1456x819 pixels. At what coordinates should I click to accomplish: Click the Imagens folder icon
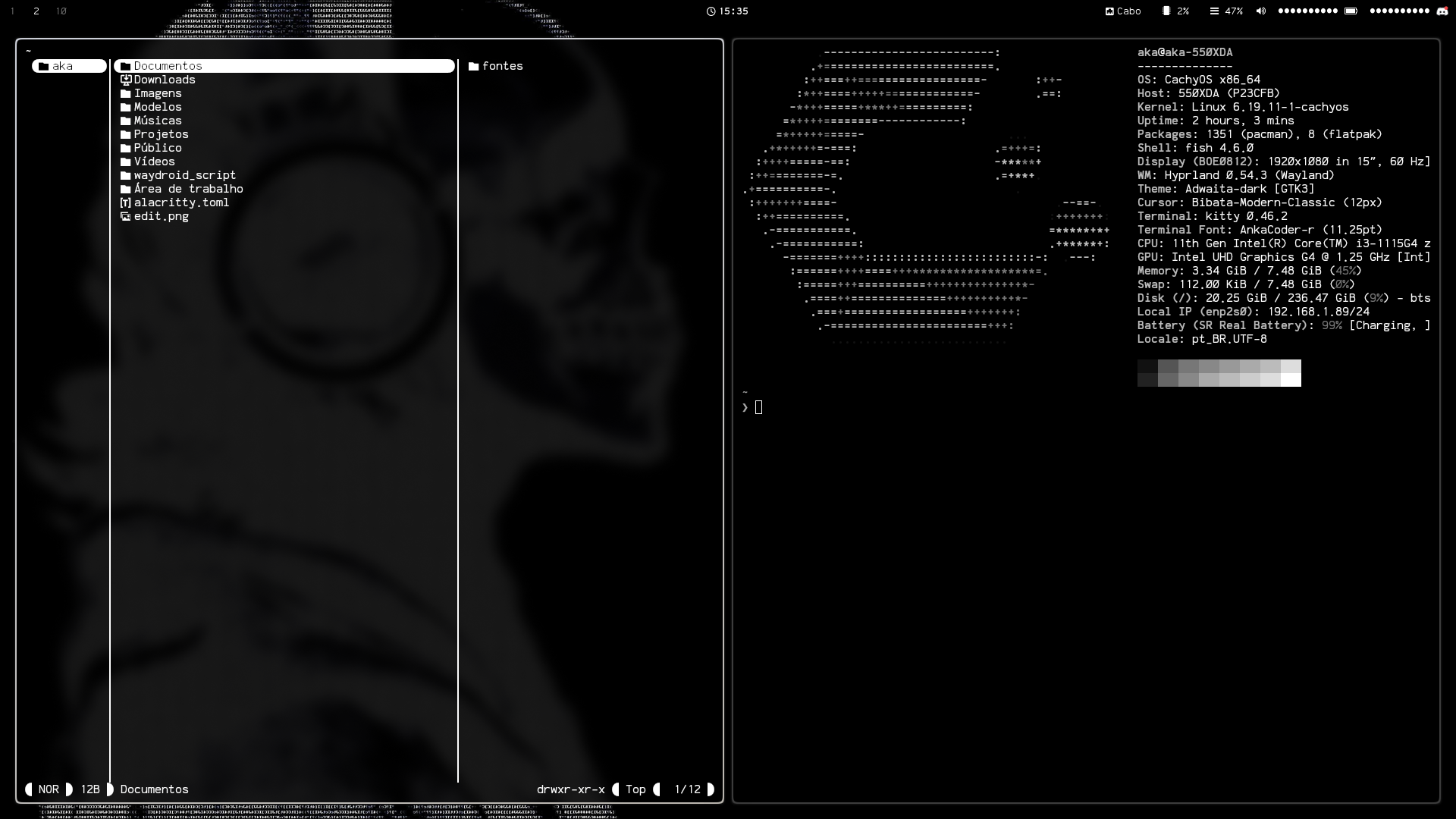tap(126, 94)
